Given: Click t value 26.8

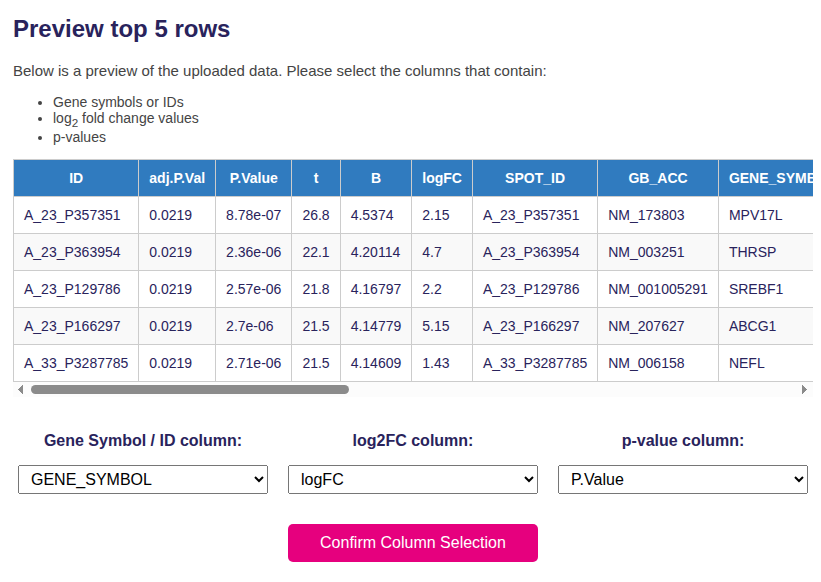Looking at the screenshot, I should 316,215.
